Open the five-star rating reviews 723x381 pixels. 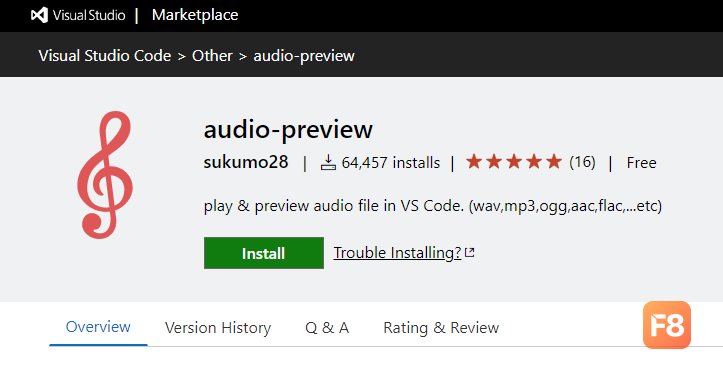click(514, 162)
